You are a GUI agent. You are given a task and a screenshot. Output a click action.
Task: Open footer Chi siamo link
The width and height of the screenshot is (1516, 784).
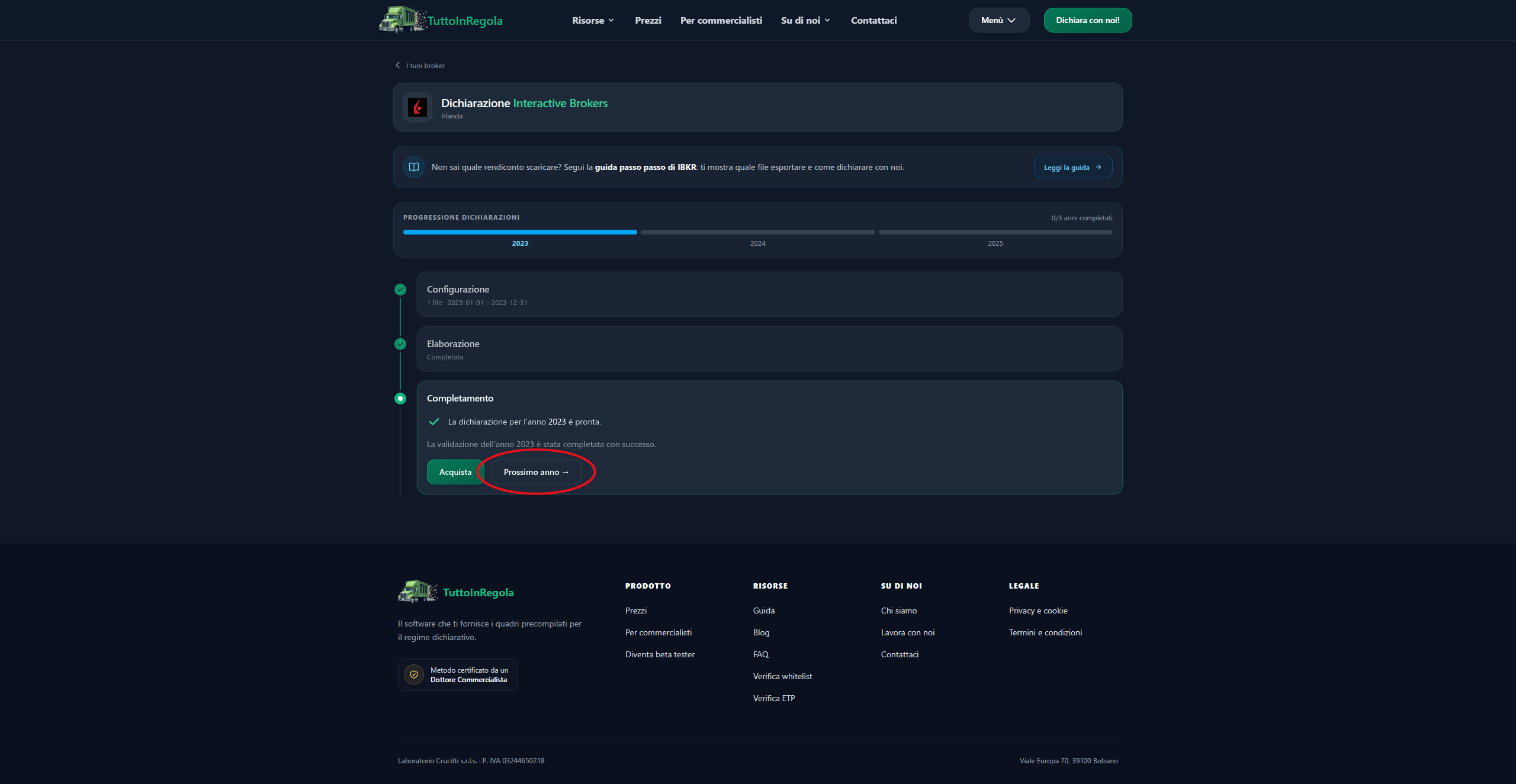point(898,611)
